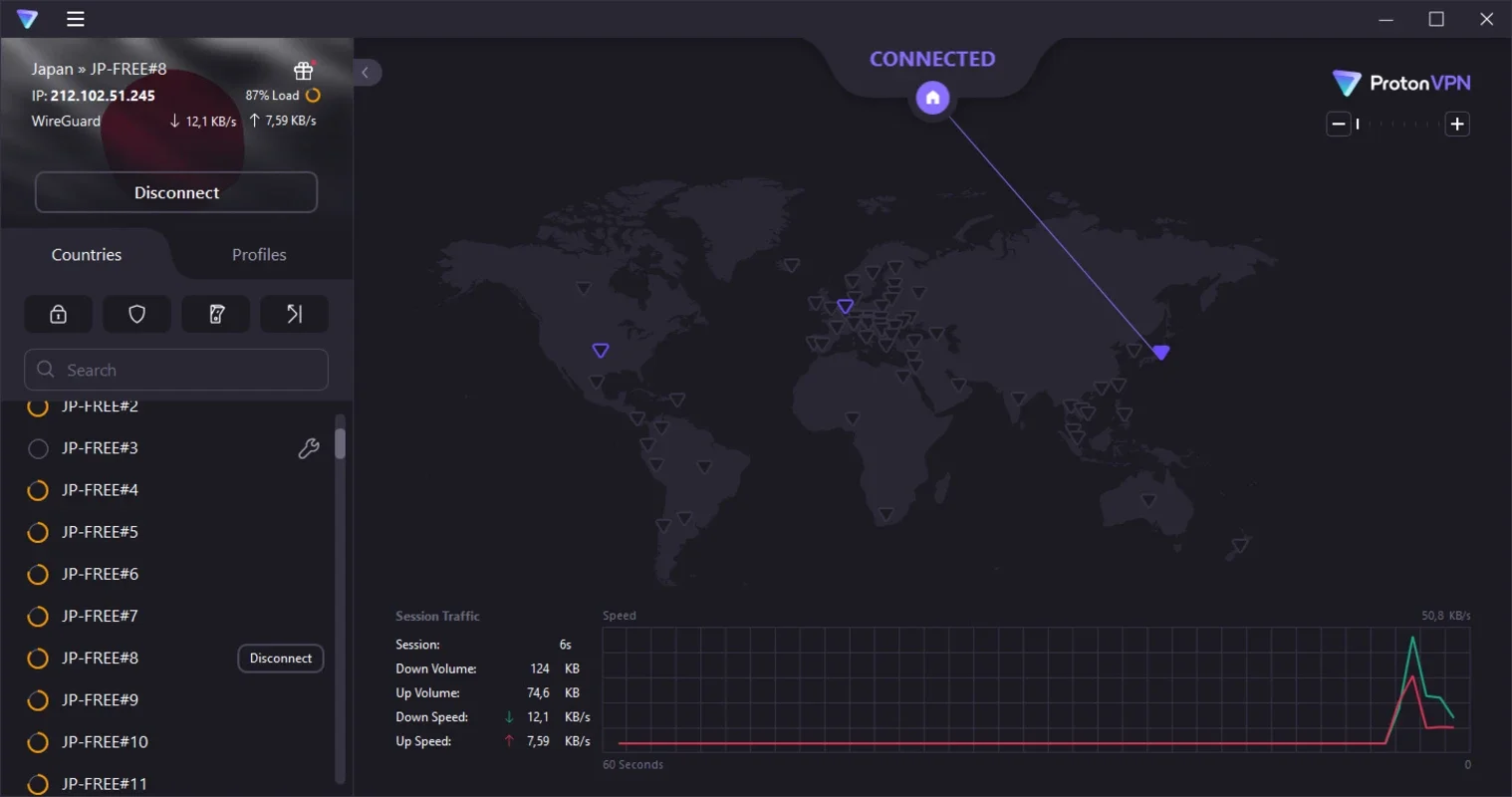Disconnect from JP-FREE#8 server
The image size is (1512, 797).
[x=280, y=658]
